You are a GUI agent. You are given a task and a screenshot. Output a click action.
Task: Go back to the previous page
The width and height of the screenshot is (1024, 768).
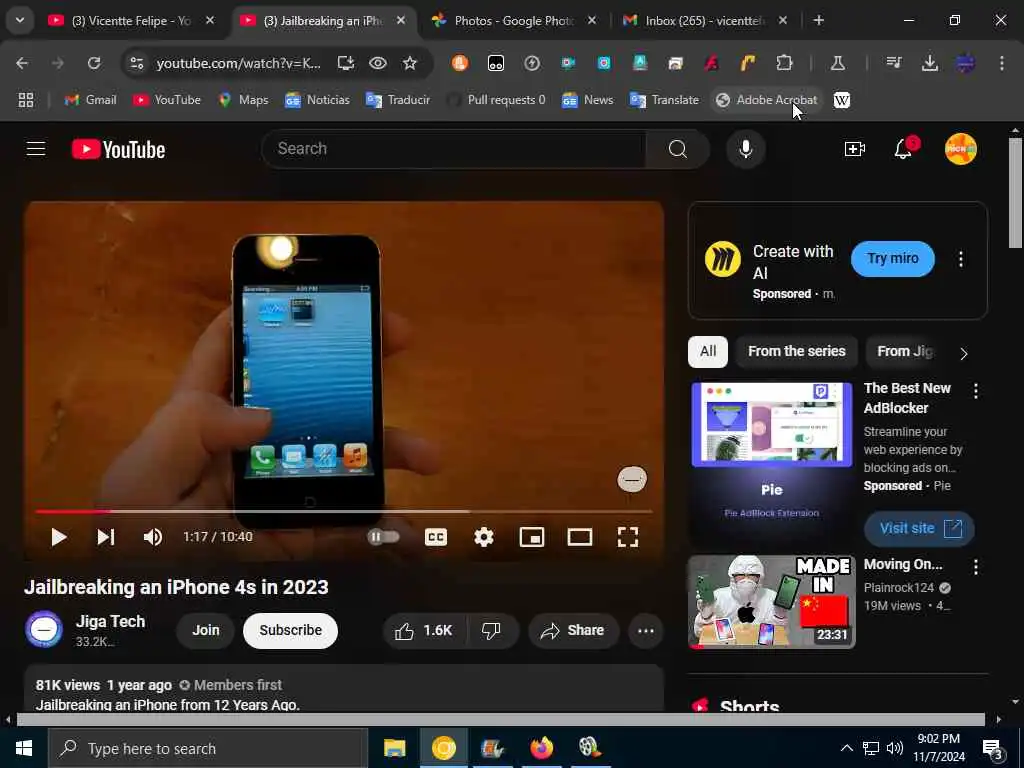[x=22, y=63]
